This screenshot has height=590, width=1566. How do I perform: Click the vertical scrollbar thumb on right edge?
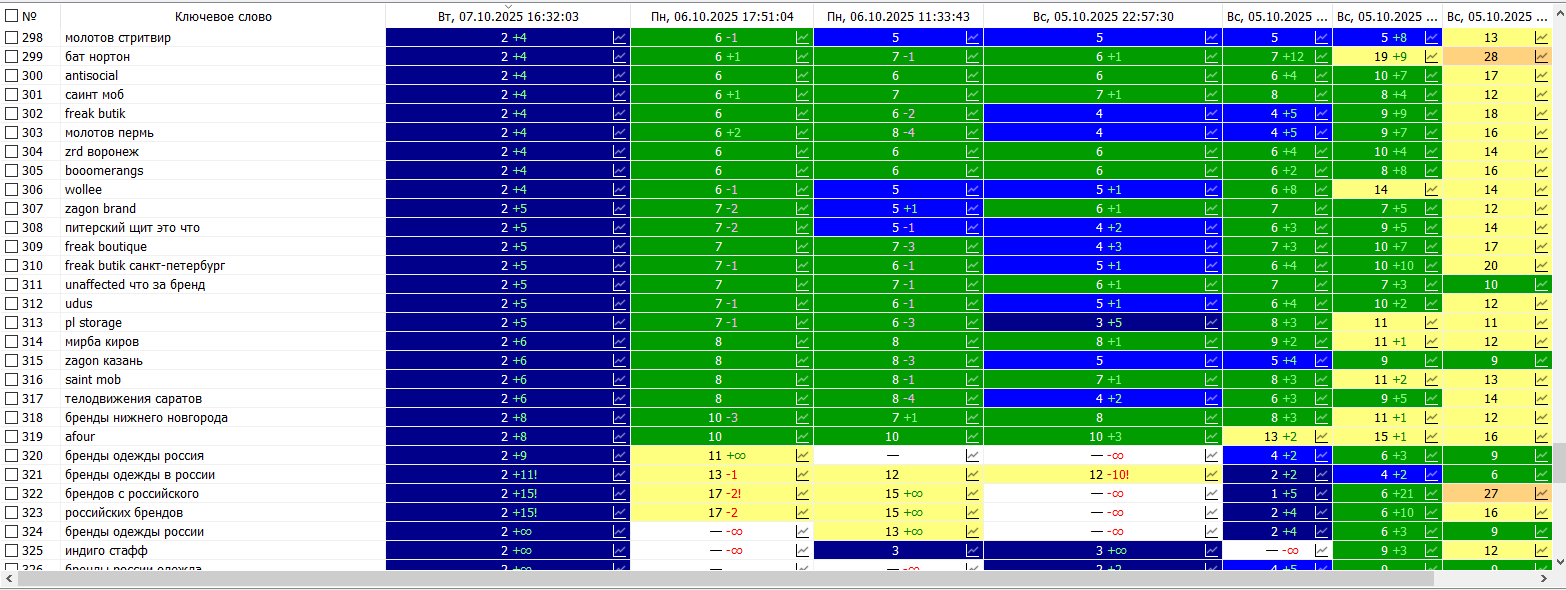(x=1558, y=462)
